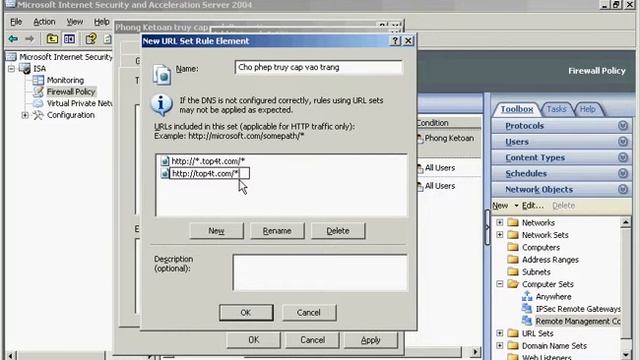Expand the URL Sets tree node
The image size is (640, 360).
pyautogui.click(x=500, y=333)
